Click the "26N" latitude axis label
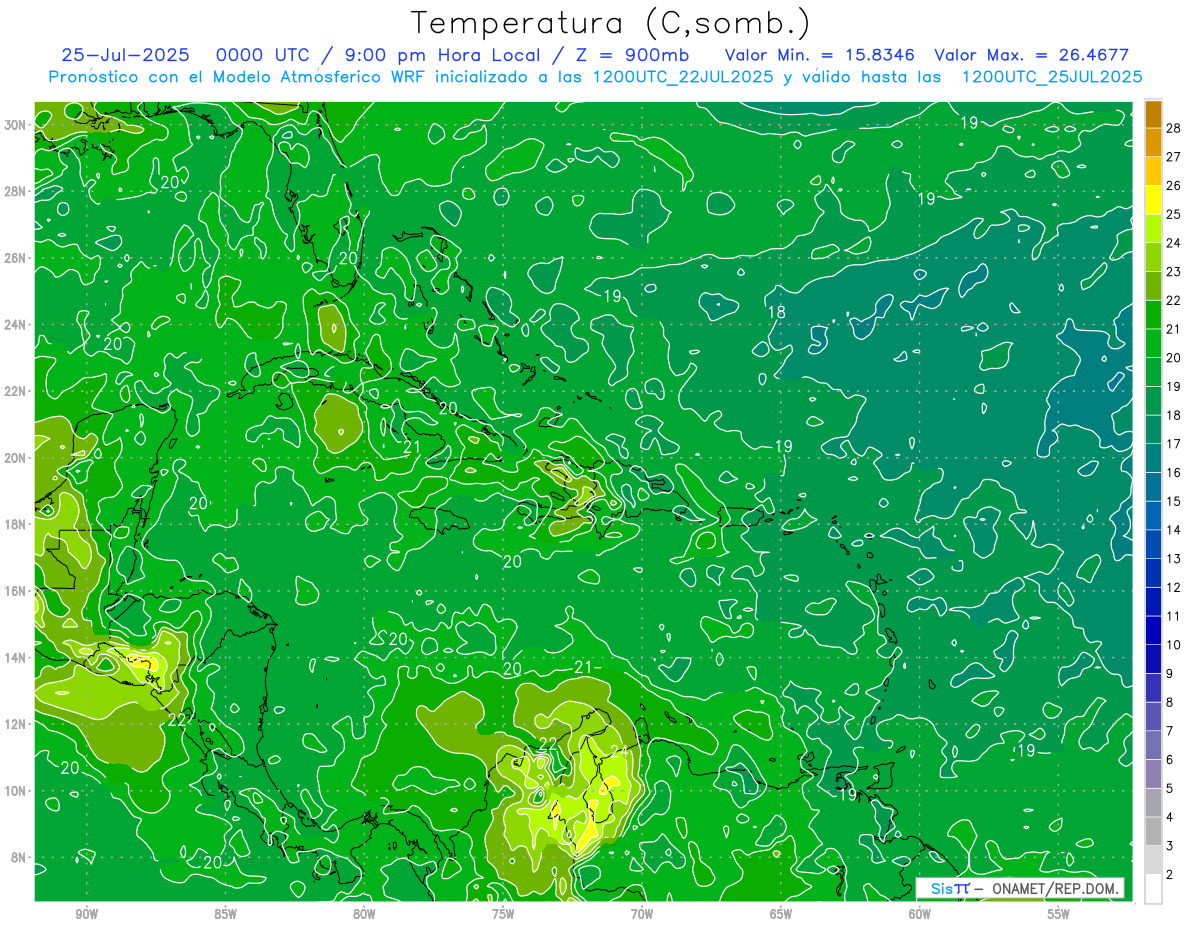This screenshot has height=927, width=1200. tap(14, 258)
